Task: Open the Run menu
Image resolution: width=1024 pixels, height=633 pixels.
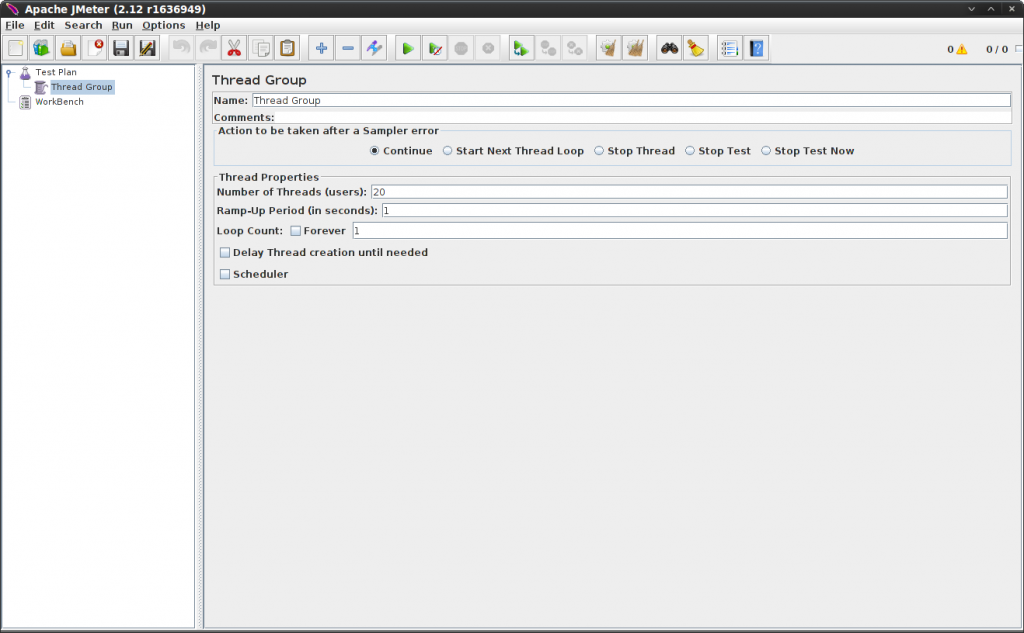Action: coord(122,24)
